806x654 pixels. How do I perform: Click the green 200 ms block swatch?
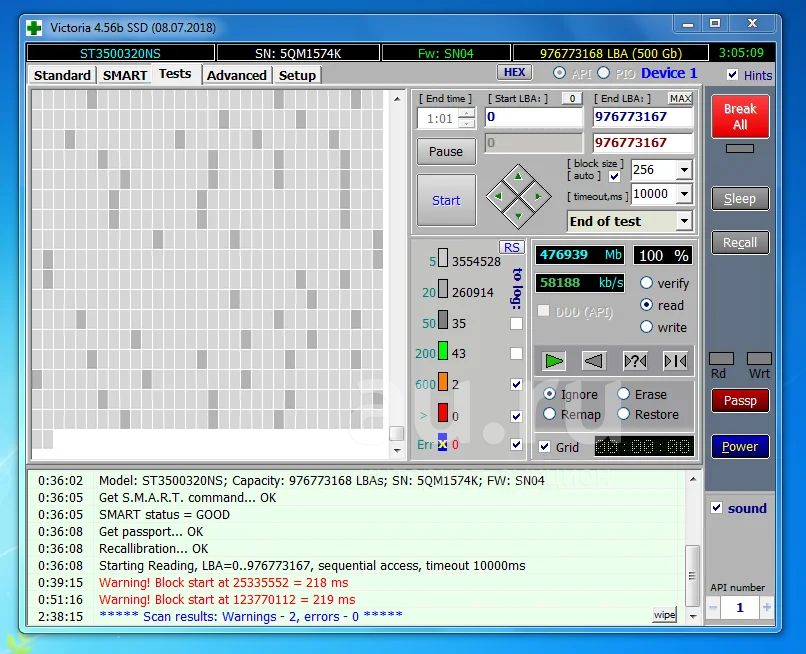(443, 351)
